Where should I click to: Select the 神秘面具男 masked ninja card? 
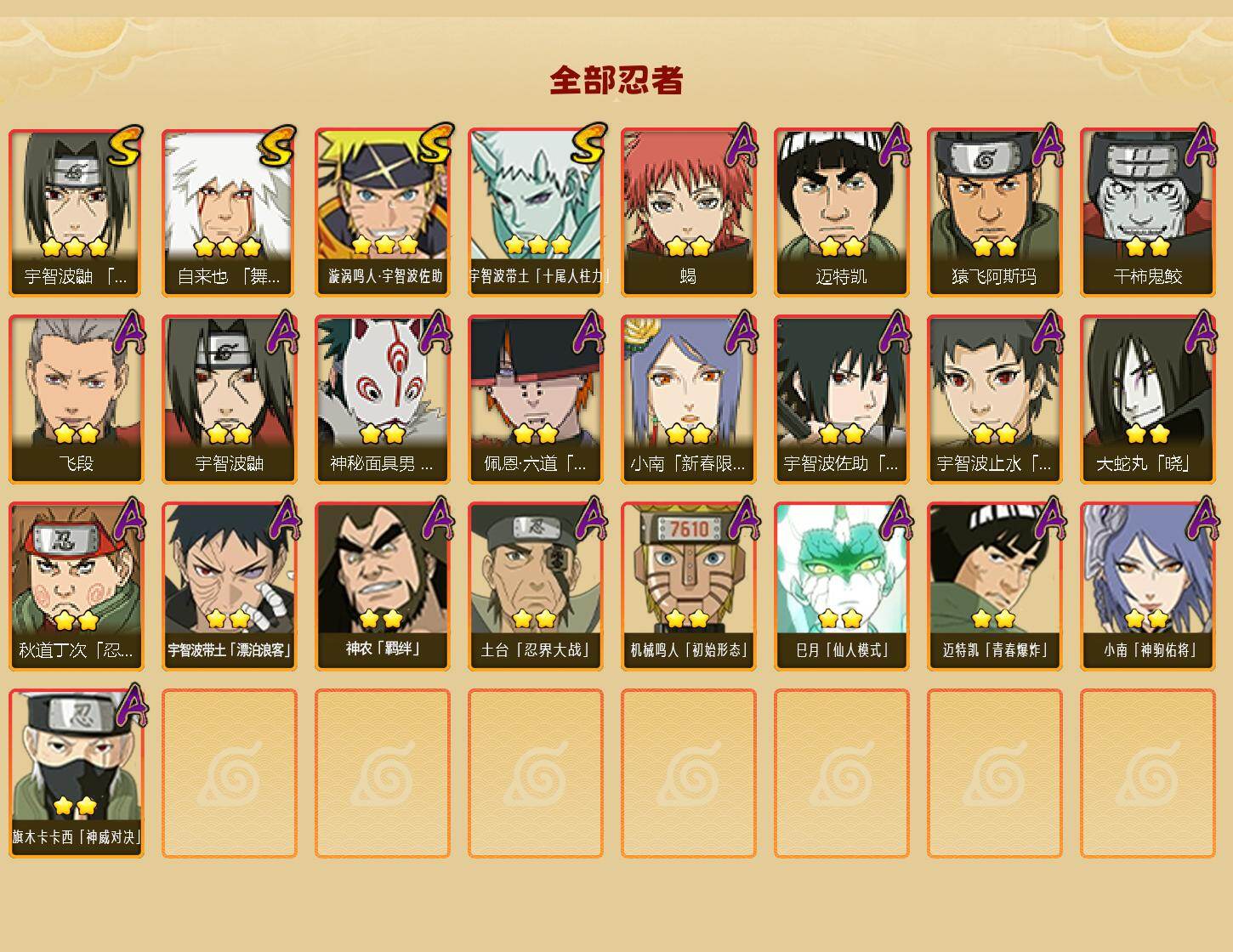382,399
